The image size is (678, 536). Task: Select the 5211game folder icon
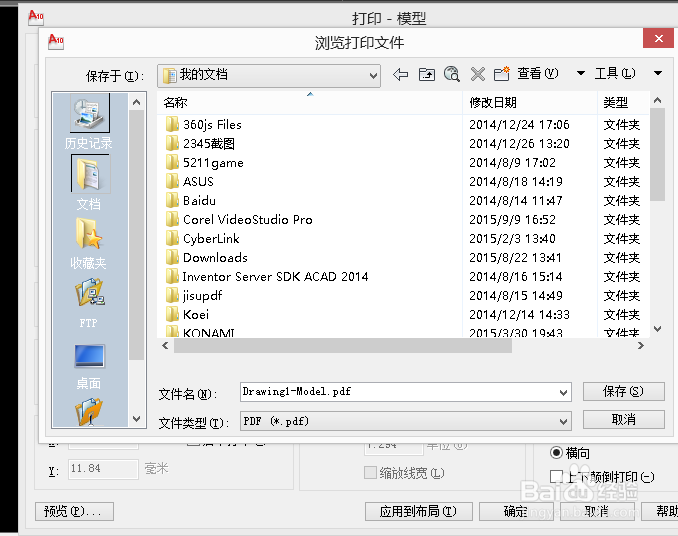(x=172, y=163)
